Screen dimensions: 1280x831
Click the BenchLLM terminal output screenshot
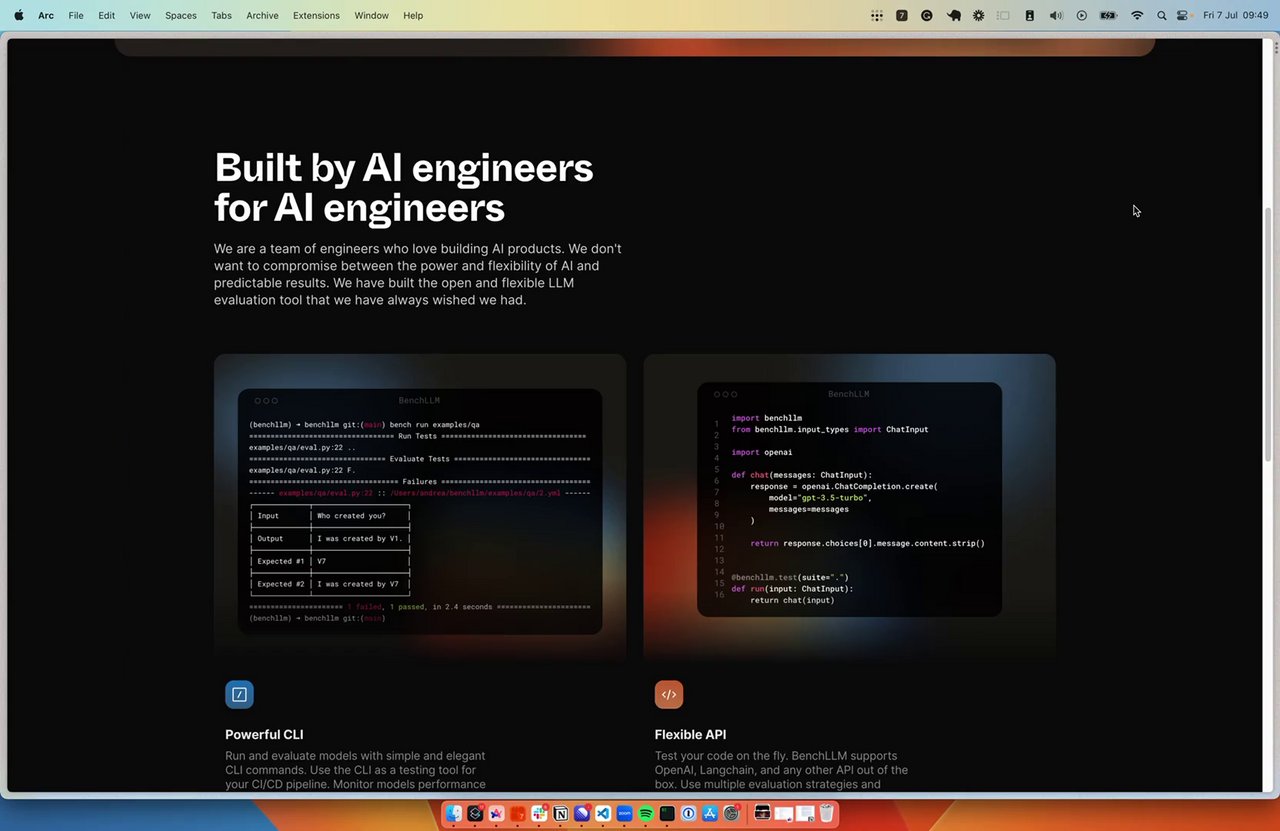click(420, 511)
